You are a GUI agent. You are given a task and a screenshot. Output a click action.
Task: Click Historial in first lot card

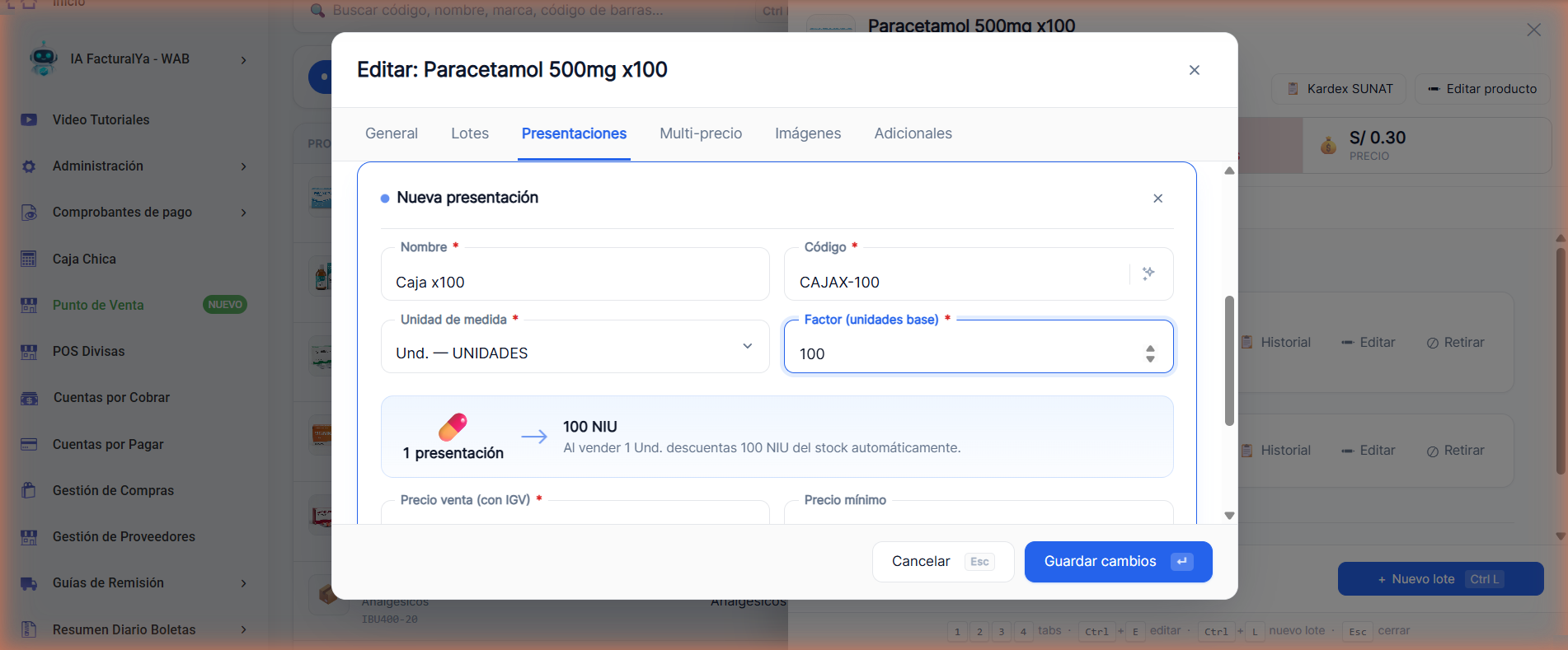[1275, 343]
